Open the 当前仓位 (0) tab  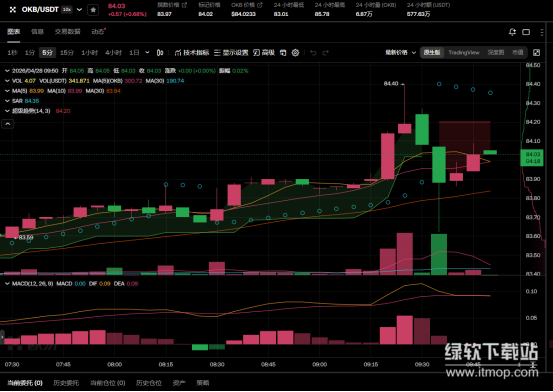pyautogui.click(x=108, y=383)
